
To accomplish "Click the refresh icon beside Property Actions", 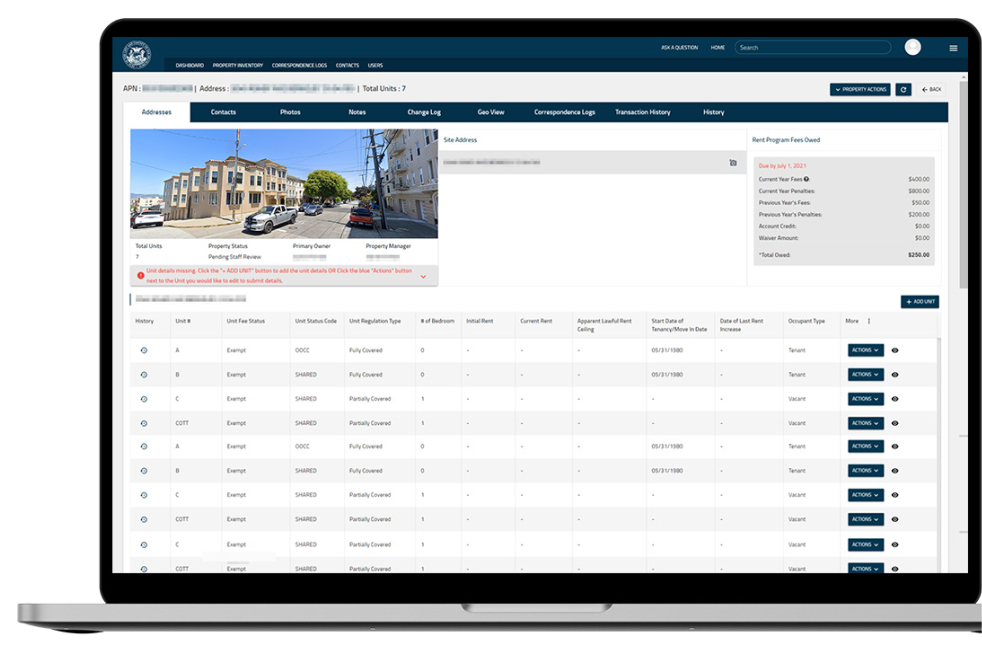I will 903,89.
